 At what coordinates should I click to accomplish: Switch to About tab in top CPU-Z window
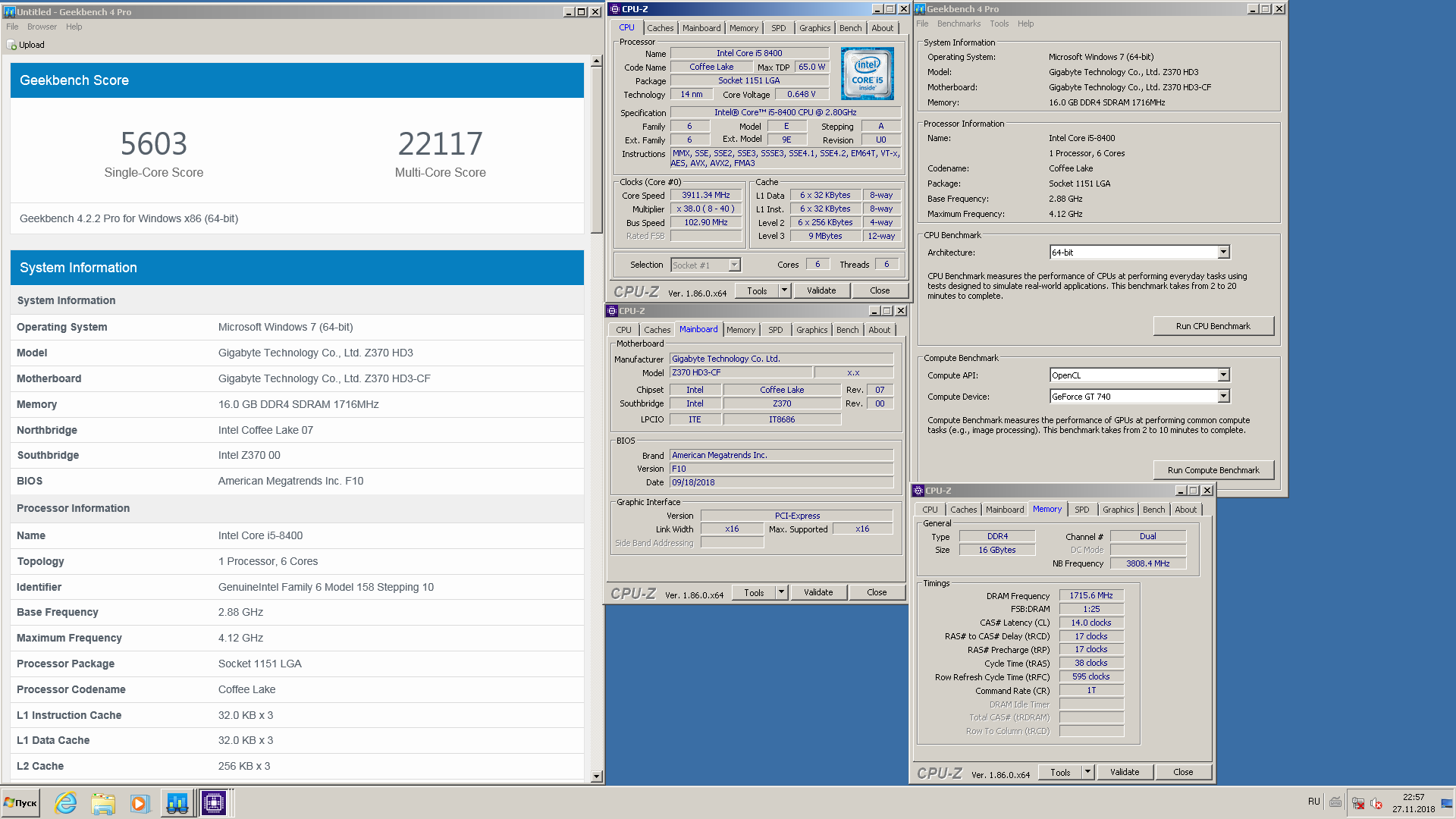[883, 28]
